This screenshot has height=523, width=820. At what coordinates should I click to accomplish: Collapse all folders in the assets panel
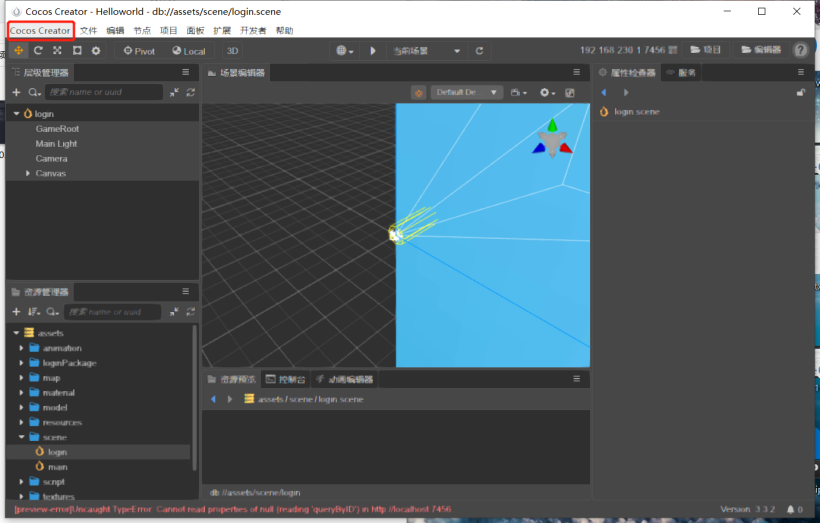[x=174, y=312]
